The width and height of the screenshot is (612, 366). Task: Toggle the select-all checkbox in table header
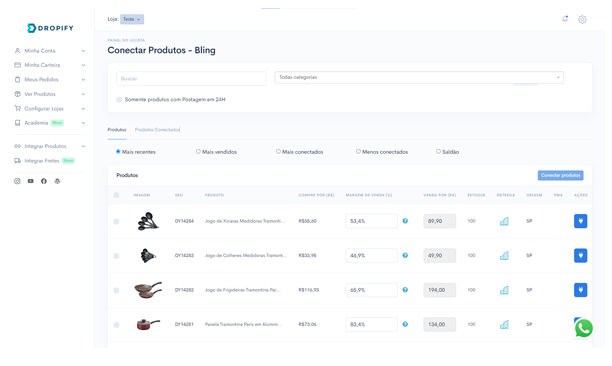[x=116, y=195]
